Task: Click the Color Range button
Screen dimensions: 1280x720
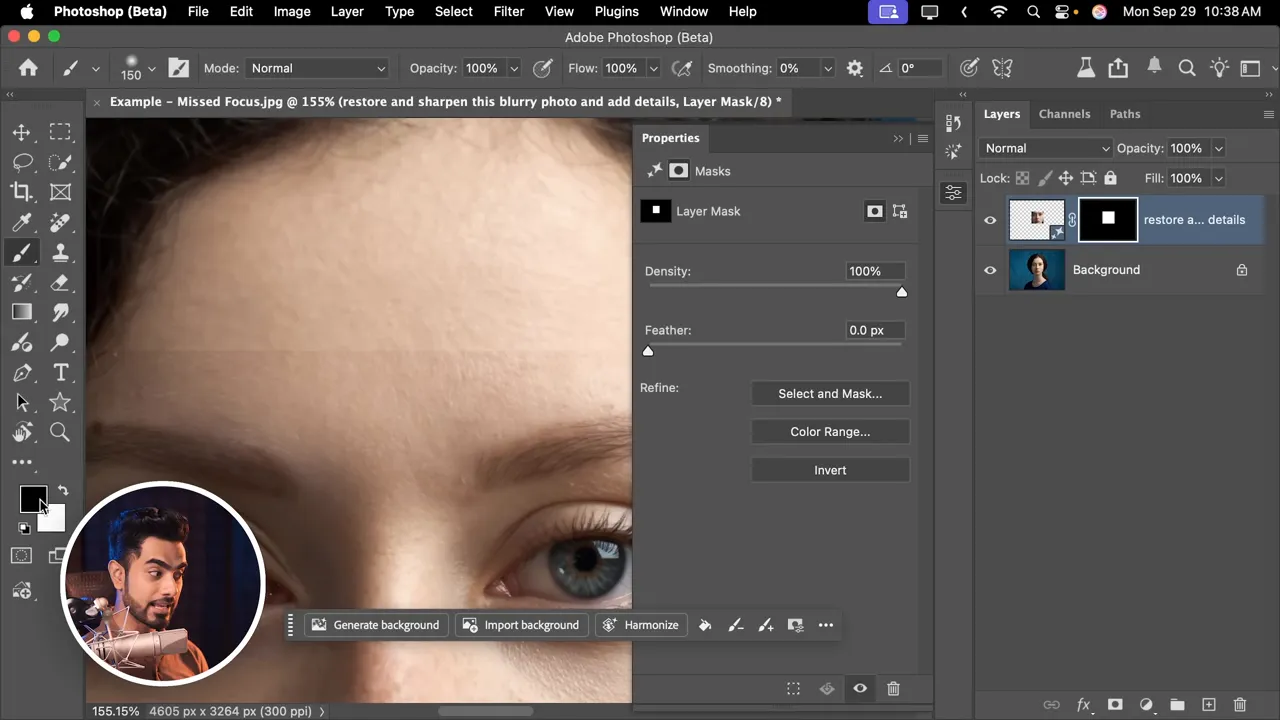Action: 830,432
